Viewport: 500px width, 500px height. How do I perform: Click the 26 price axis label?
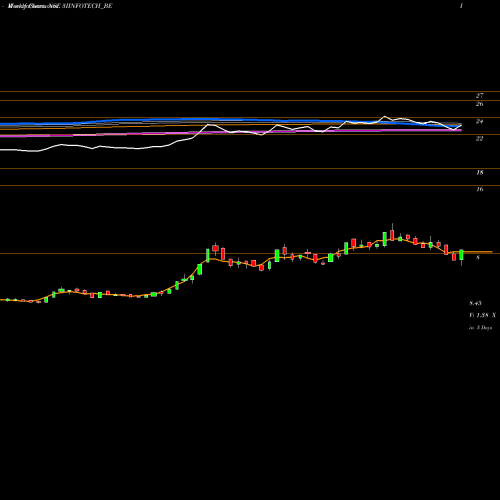[x=479, y=104]
